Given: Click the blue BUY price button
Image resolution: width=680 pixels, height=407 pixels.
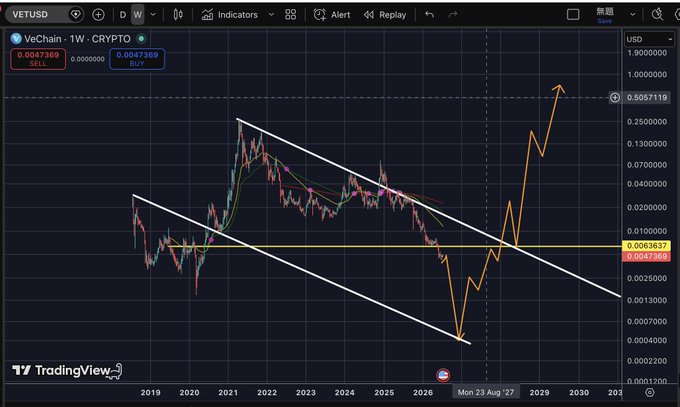Looking at the screenshot, I should tap(137, 59).
